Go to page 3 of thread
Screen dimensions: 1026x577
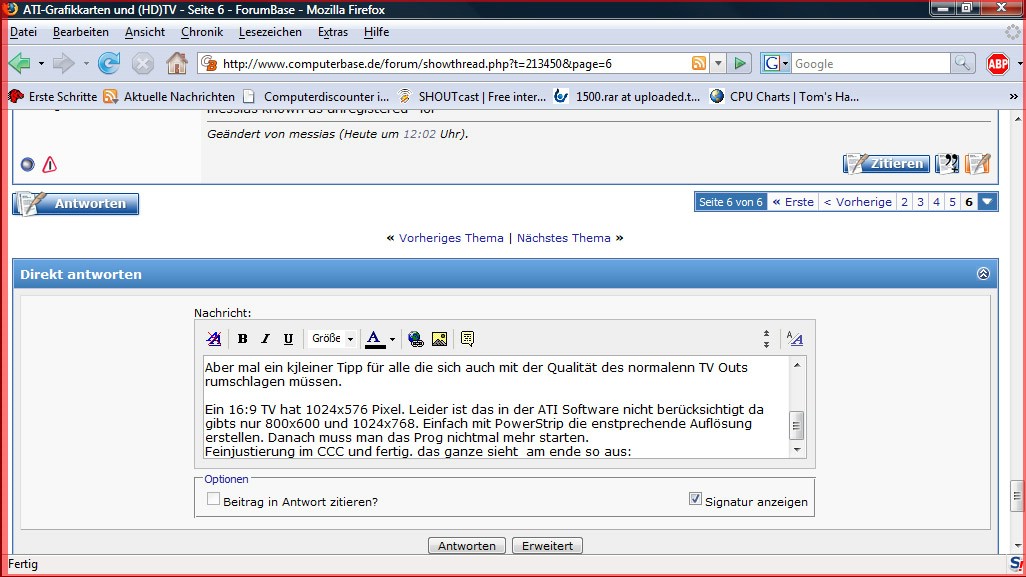point(920,201)
